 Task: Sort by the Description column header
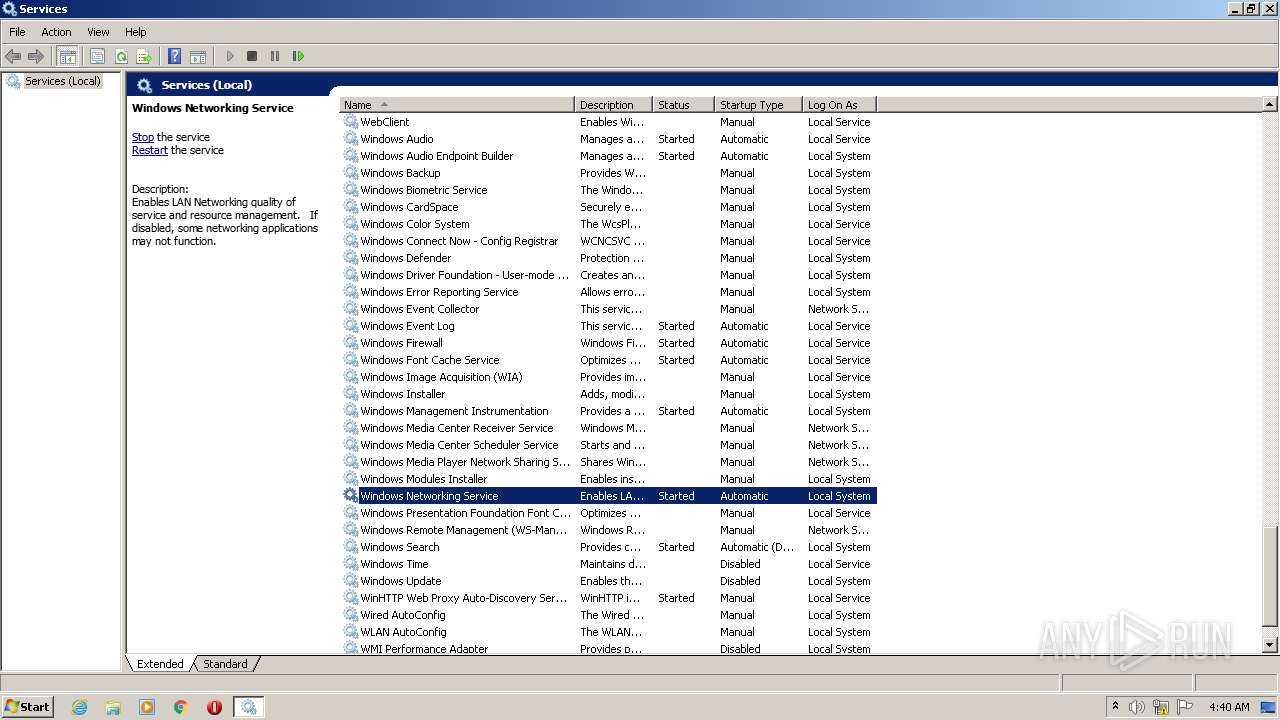(x=613, y=105)
